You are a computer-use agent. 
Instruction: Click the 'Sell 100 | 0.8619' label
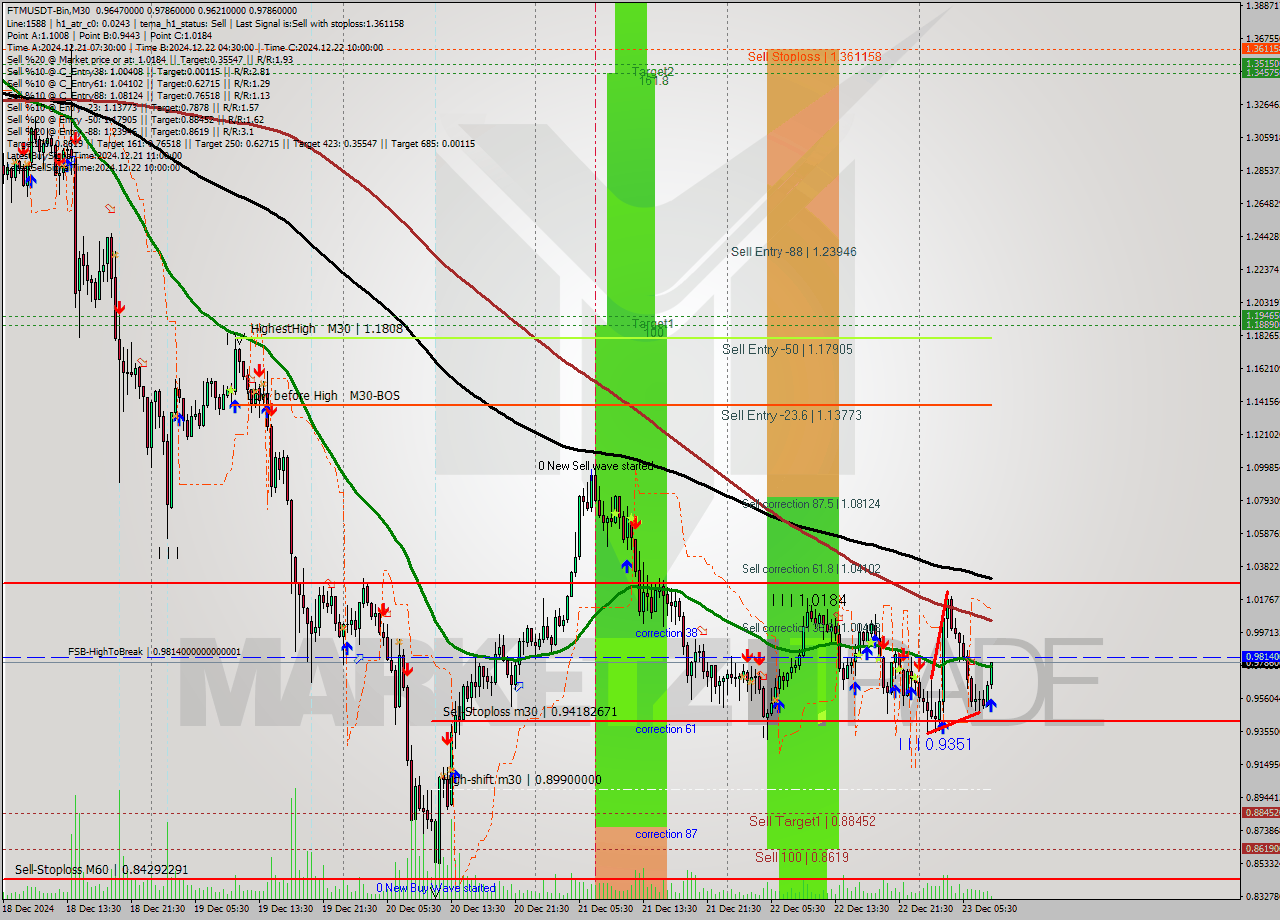[x=802, y=857]
